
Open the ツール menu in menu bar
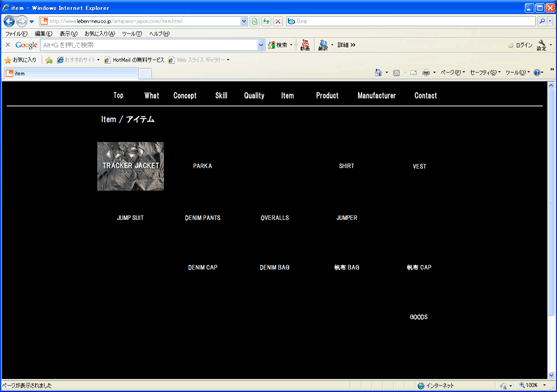(x=132, y=34)
